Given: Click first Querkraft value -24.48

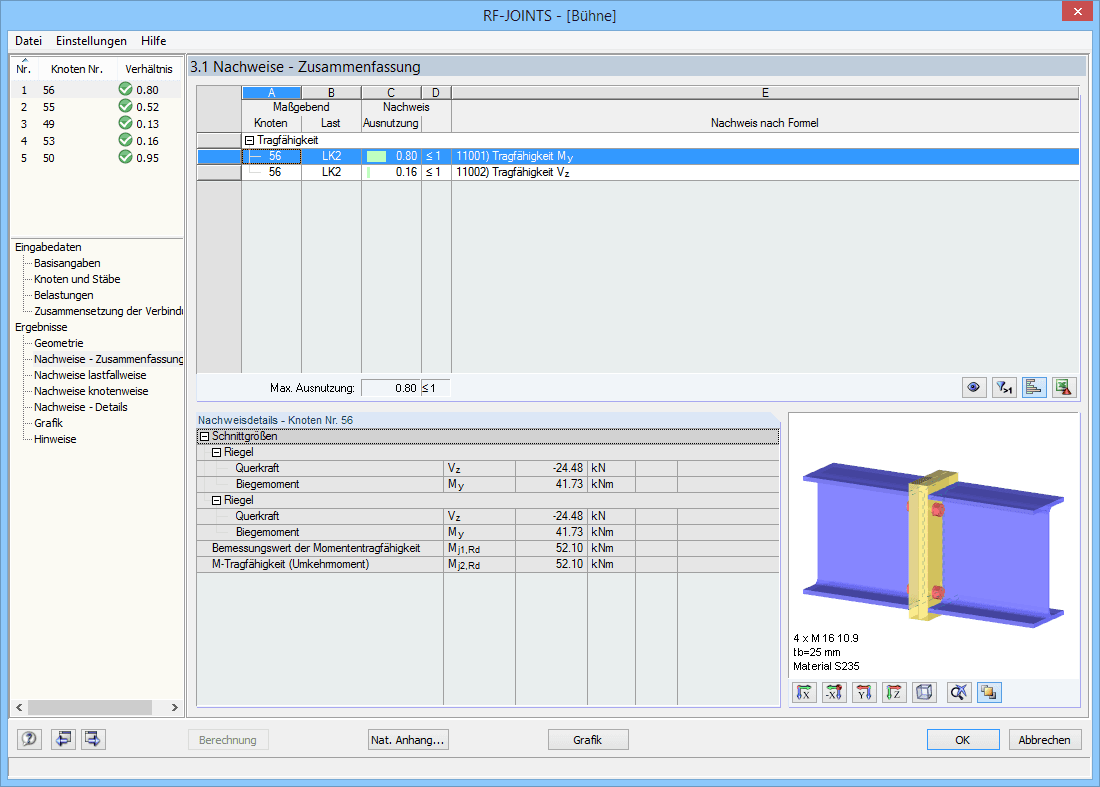Looking at the screenshot, I should [551, 468].
